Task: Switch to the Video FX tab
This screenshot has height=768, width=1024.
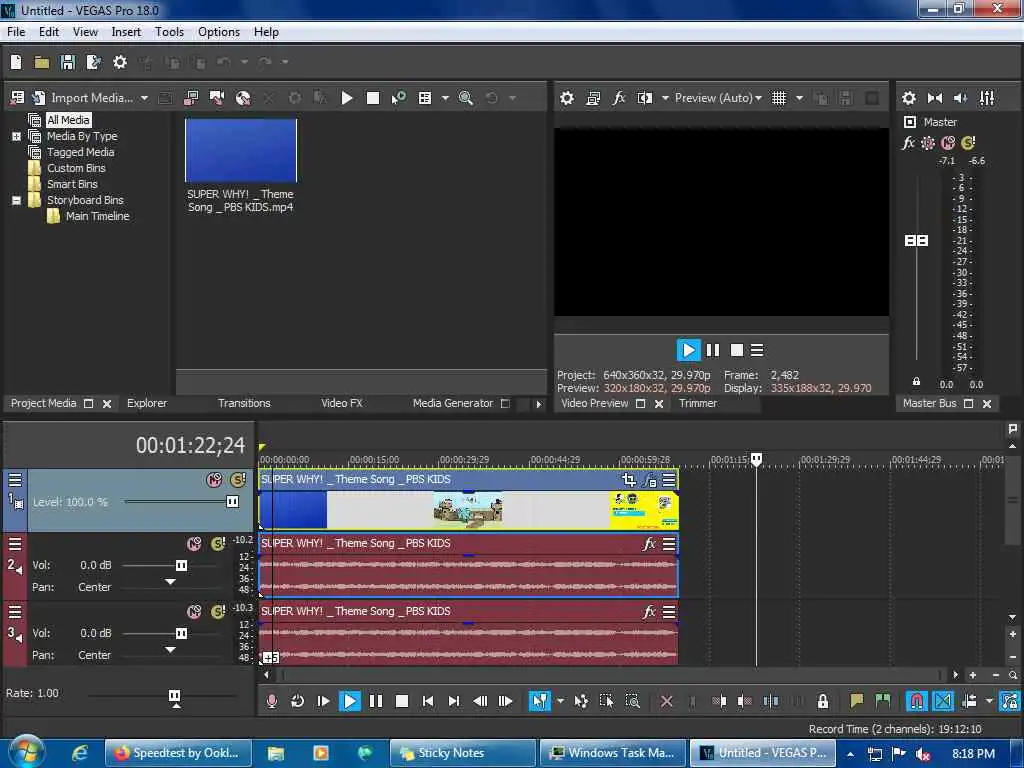Action: (x=342, y=403)
